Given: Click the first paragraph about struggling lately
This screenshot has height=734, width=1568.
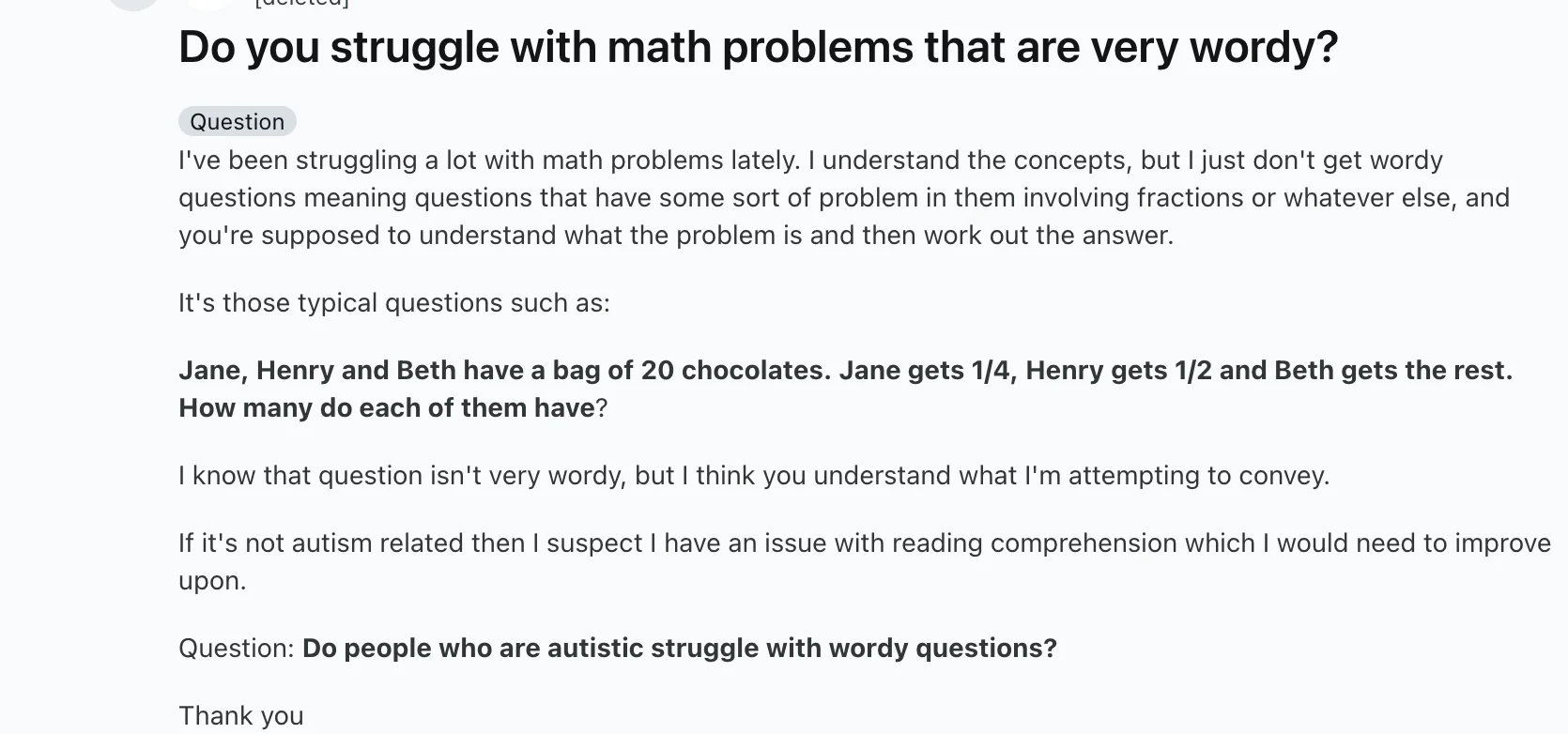Looking at the screenshot, I should point(844,197).
